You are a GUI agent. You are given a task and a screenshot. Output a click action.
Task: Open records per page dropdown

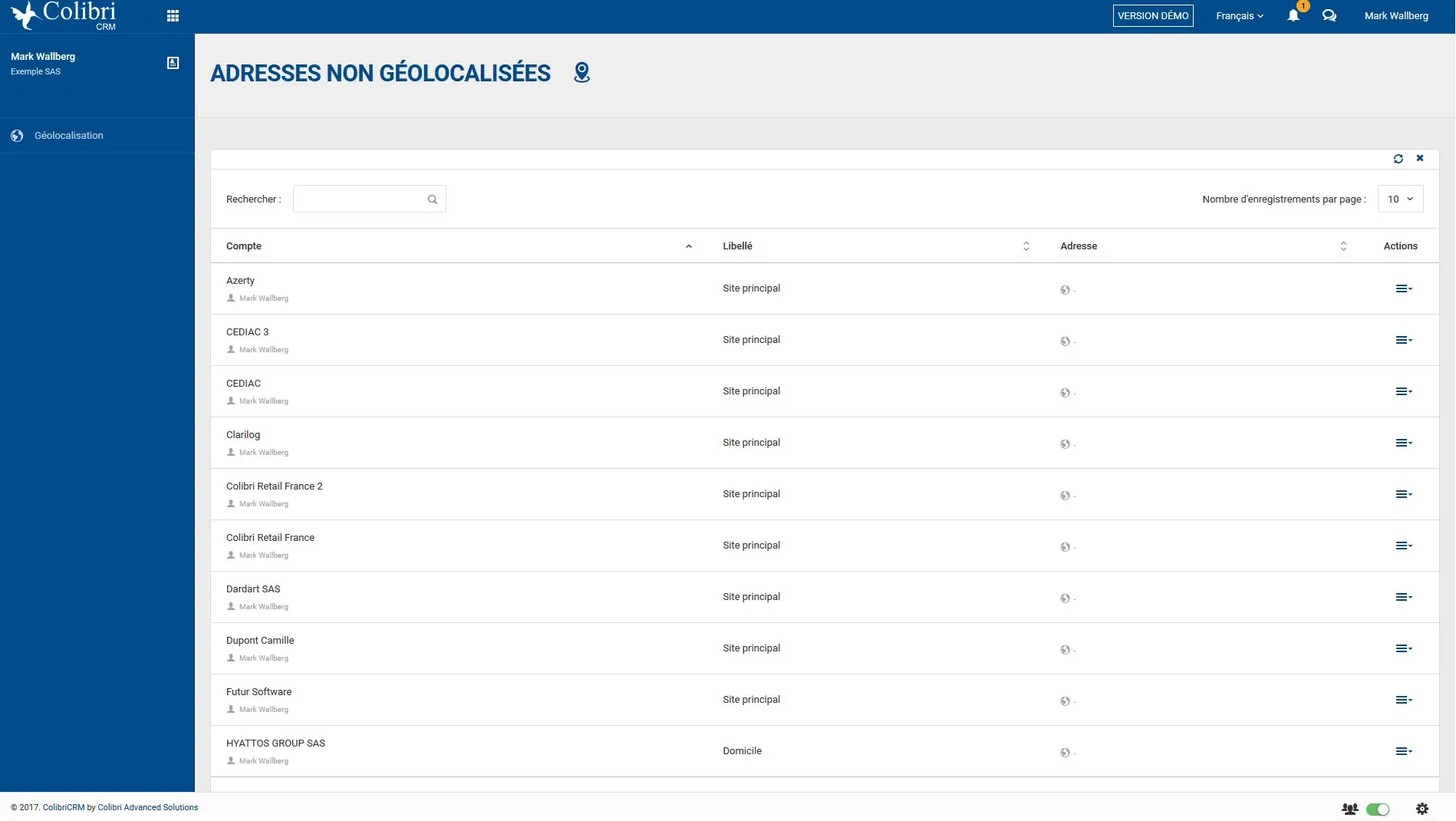pyautogui.click(x=1401, y=199)
